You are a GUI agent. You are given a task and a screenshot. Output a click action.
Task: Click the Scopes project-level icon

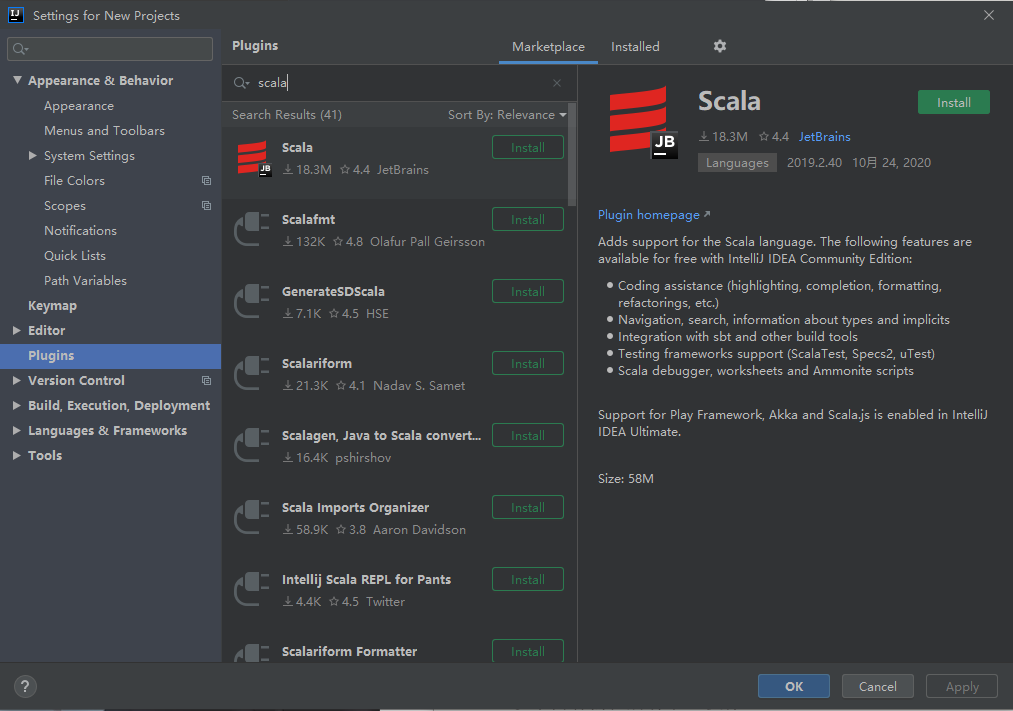207,205
